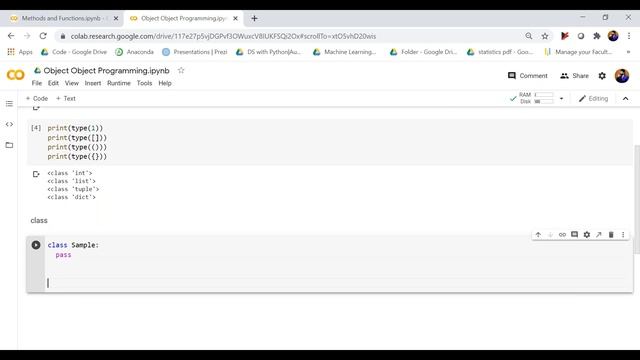Reload the browser page

point(43,36)
